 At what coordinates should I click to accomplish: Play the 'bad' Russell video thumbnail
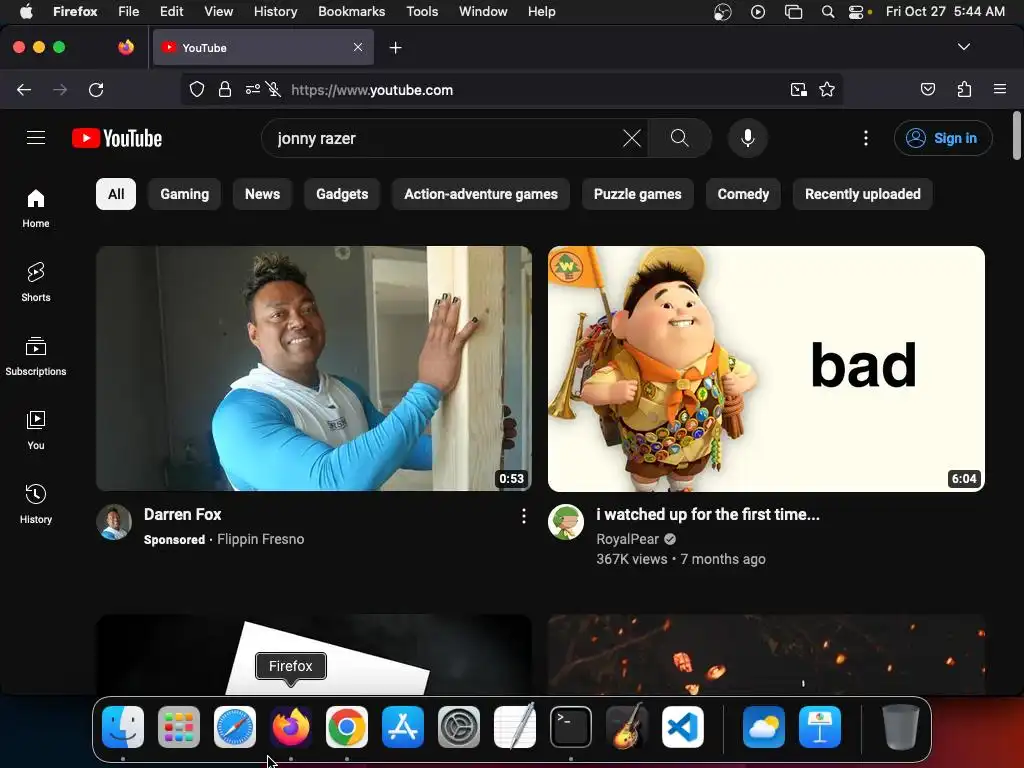click(x=766, y=368)
